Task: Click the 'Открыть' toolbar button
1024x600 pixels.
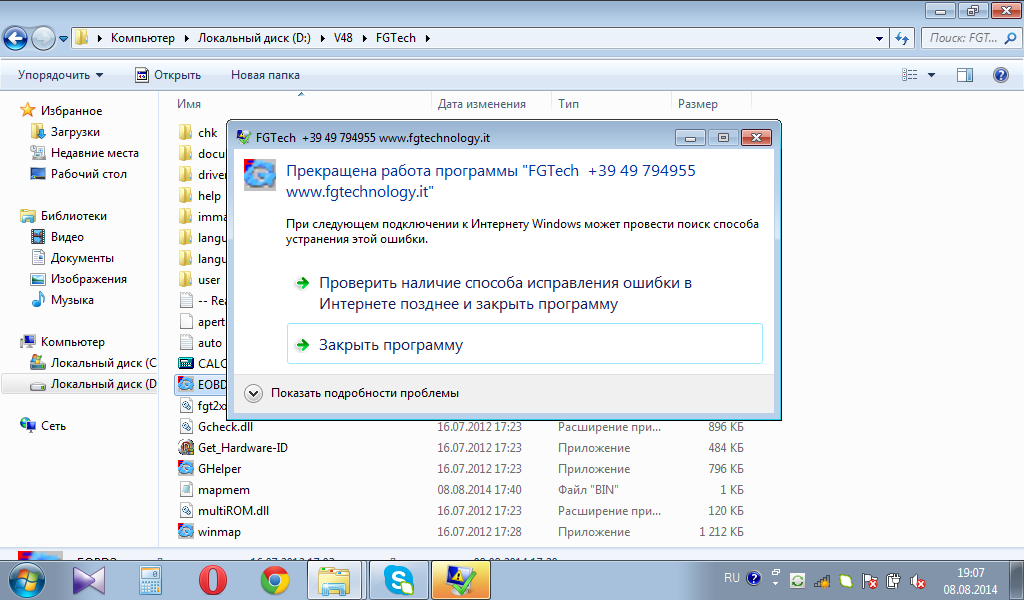Action: click(168, 75)
